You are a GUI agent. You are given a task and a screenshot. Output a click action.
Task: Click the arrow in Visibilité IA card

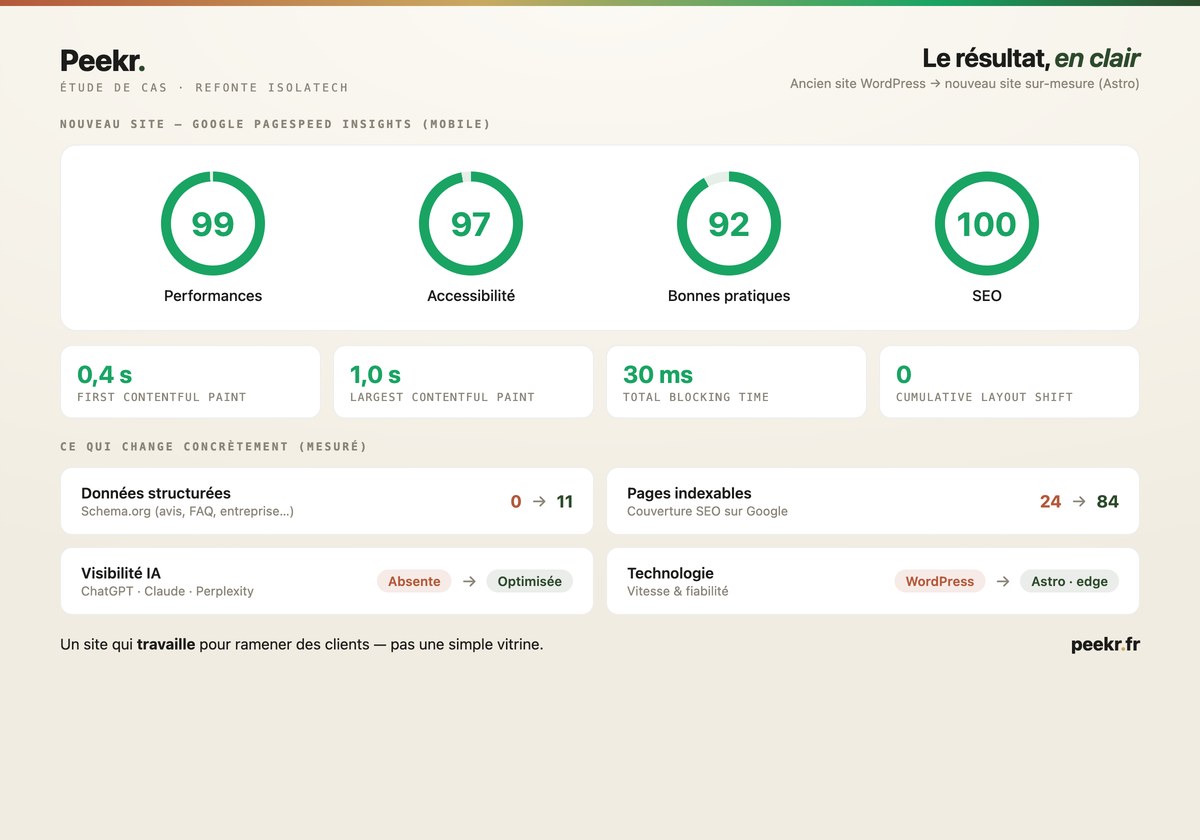469,581
